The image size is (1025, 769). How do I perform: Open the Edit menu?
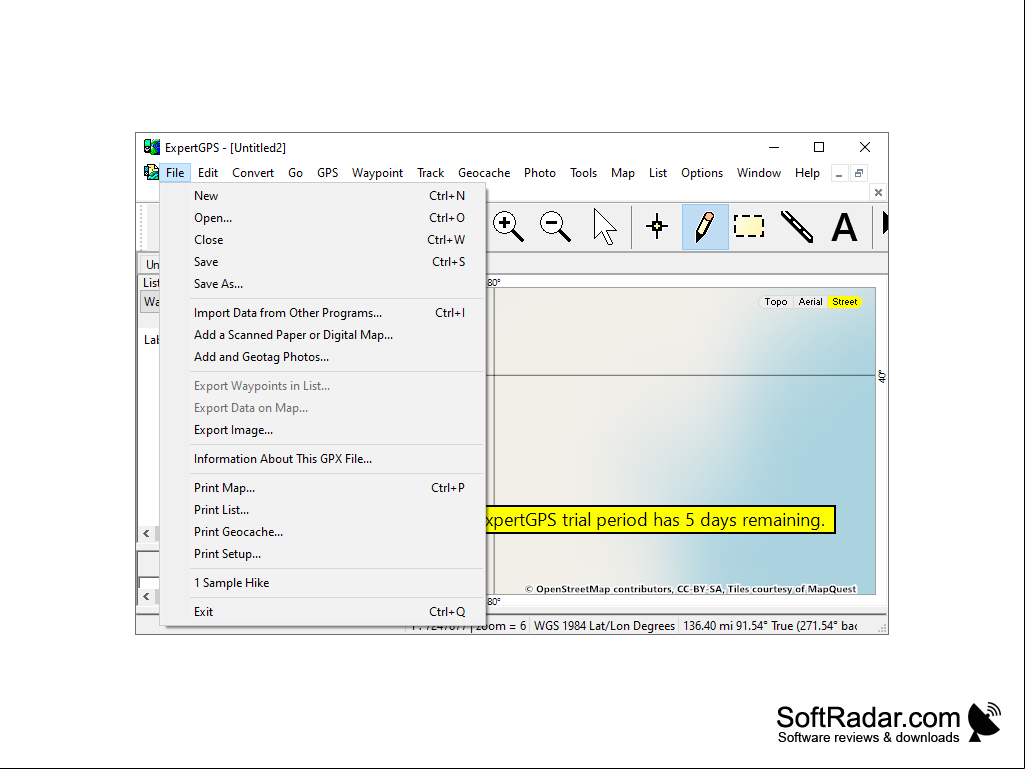point(208,173)
